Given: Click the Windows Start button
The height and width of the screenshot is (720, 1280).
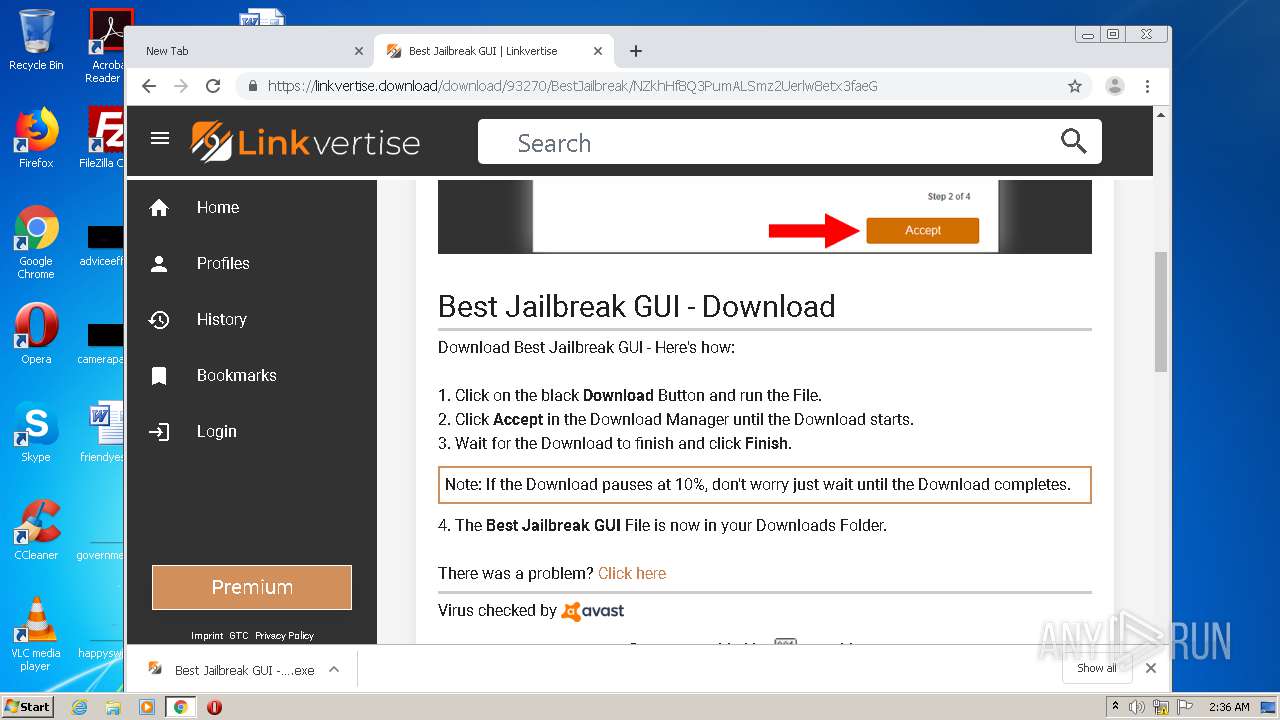Looking at the screenshot, I should (x=28, y=706).
